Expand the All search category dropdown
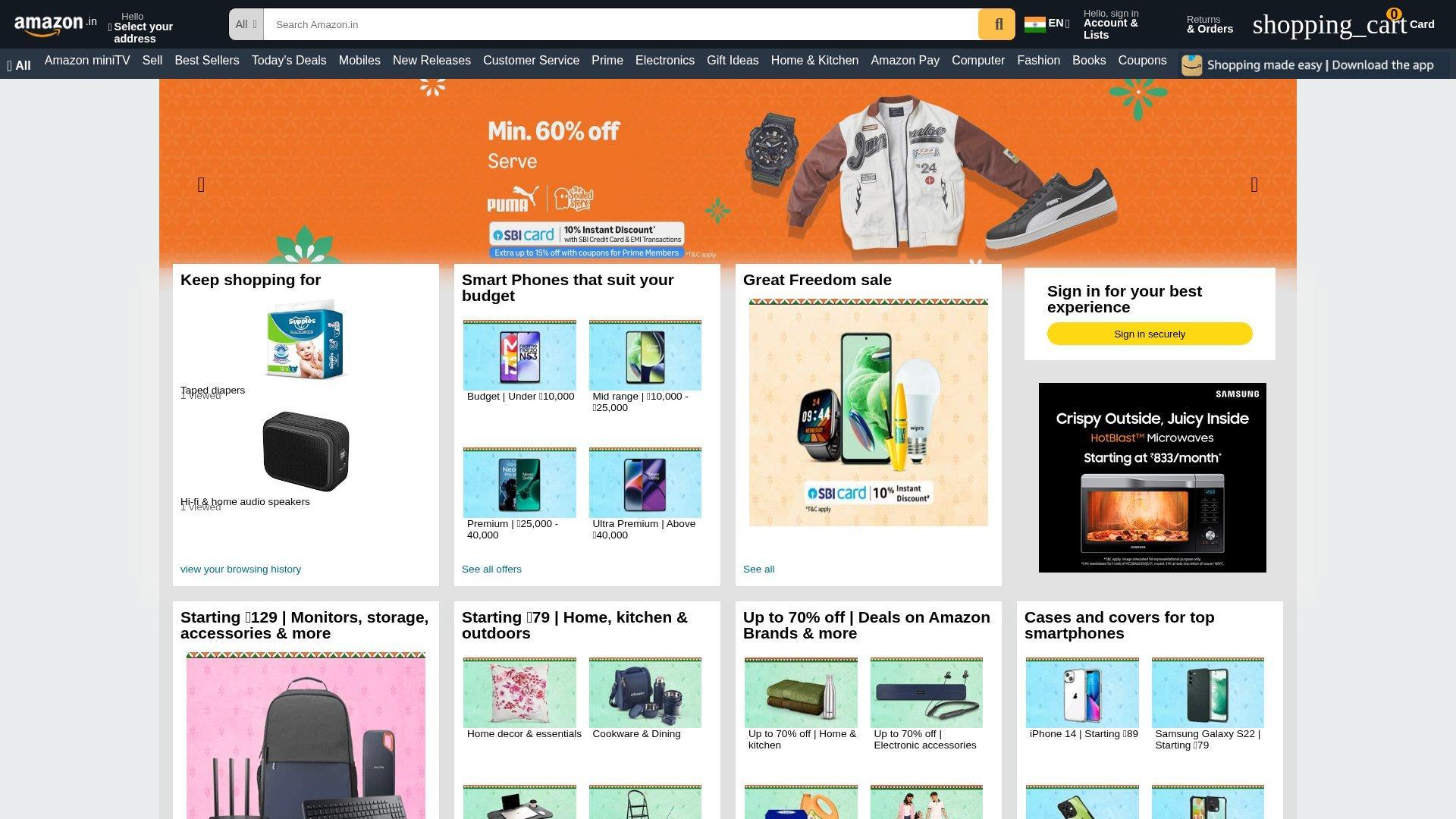The image size is (1456, 819). tap(246, 24)
